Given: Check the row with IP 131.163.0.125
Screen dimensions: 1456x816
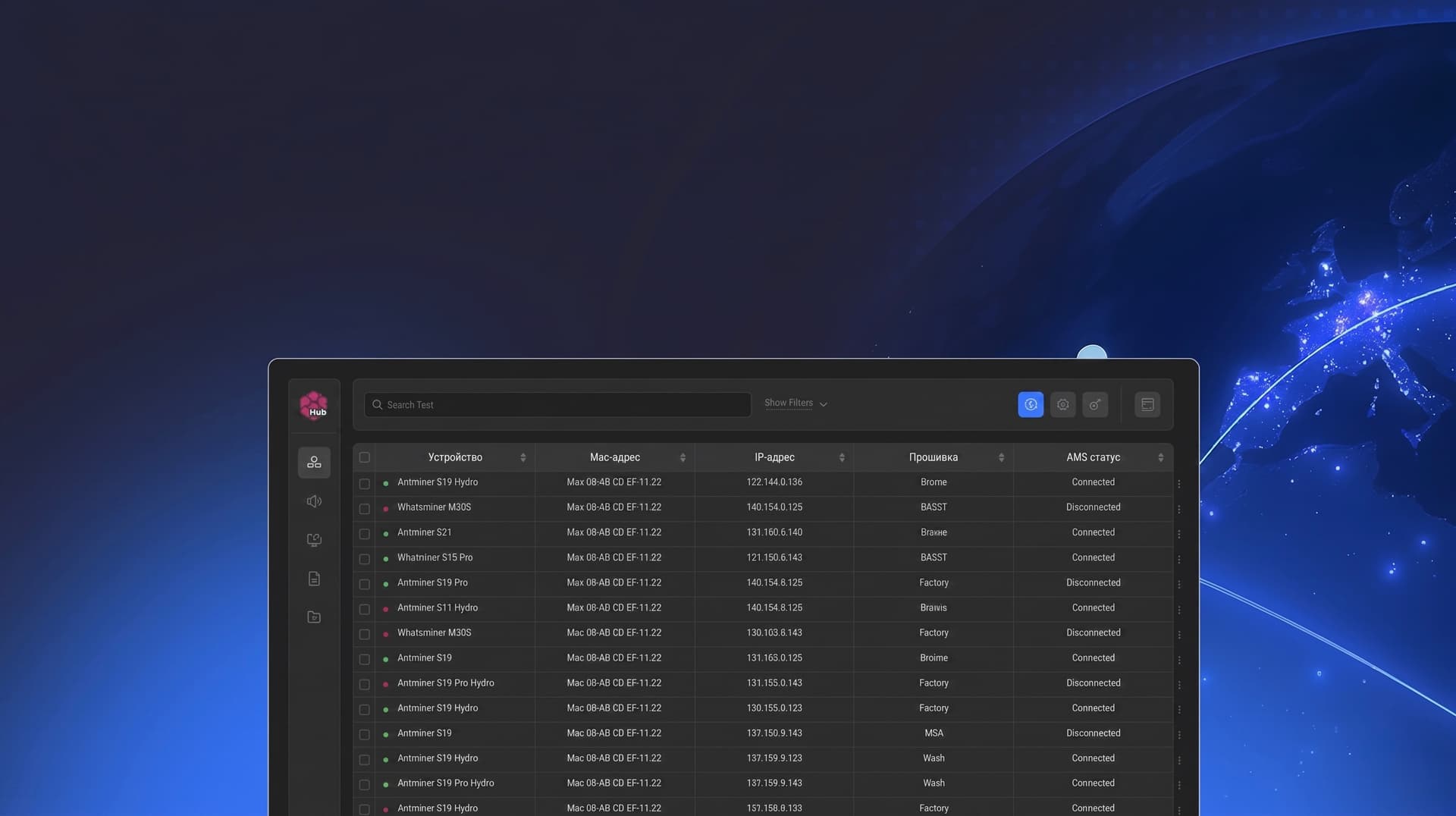Looking at the screenshot, I should (x=365, y=660).
